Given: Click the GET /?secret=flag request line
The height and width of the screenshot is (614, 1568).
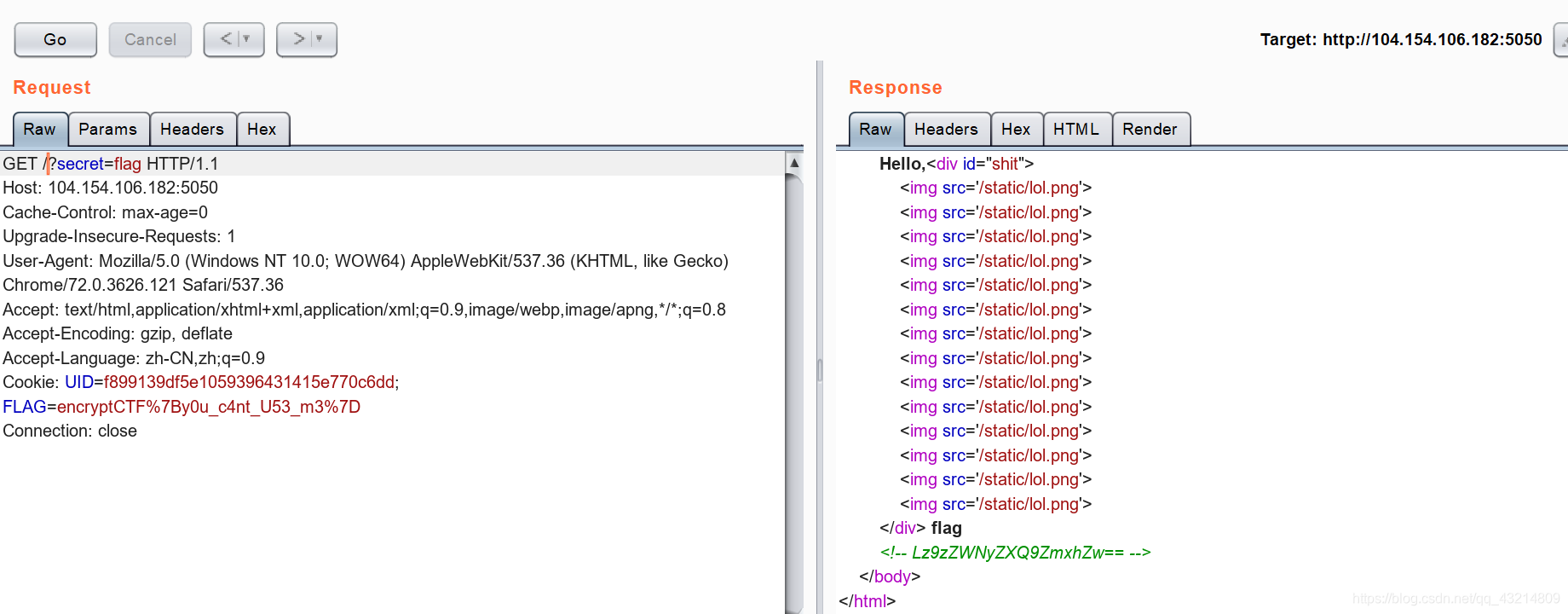Looking at the screenshot, I should point(111,164).
